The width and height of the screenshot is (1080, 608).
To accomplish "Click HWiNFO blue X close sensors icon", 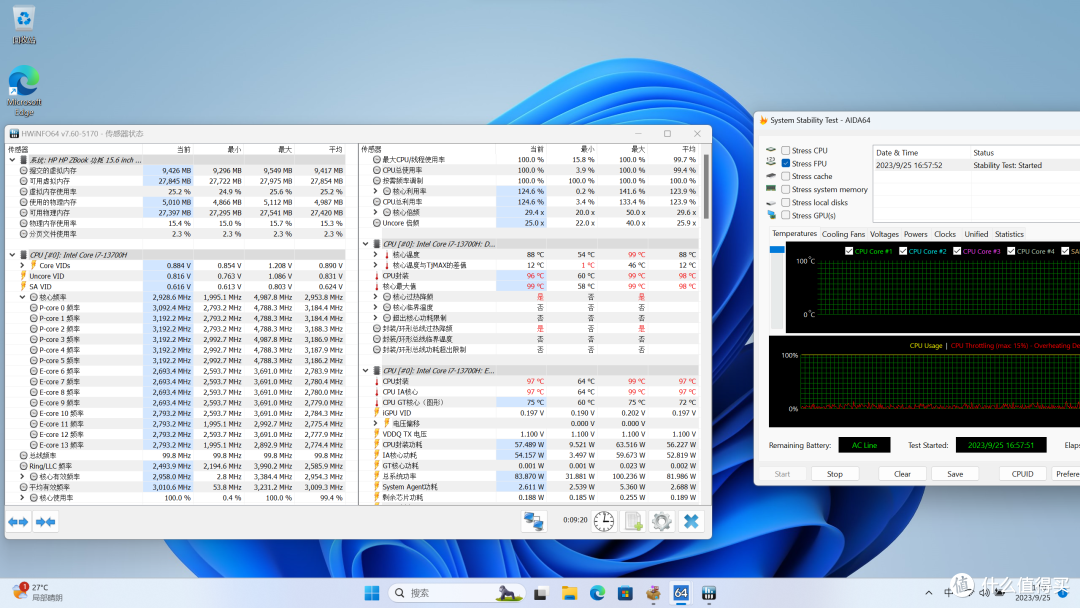I will tap(691, 521).
